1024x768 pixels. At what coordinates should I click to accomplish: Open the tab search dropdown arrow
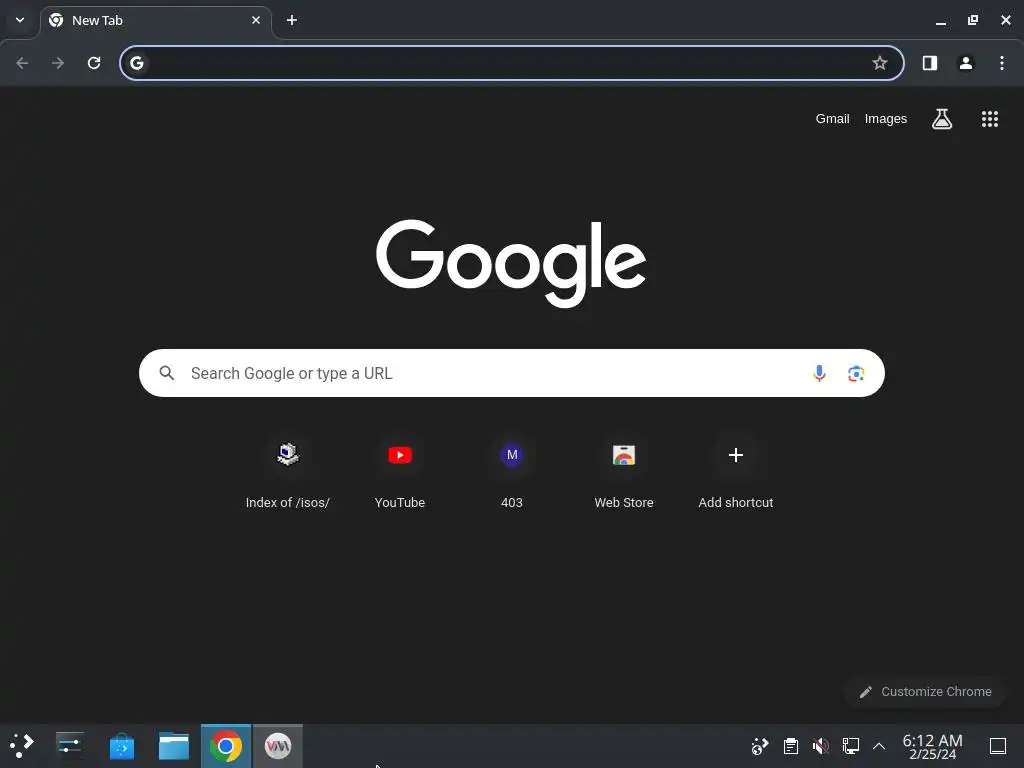click(20, 20)
